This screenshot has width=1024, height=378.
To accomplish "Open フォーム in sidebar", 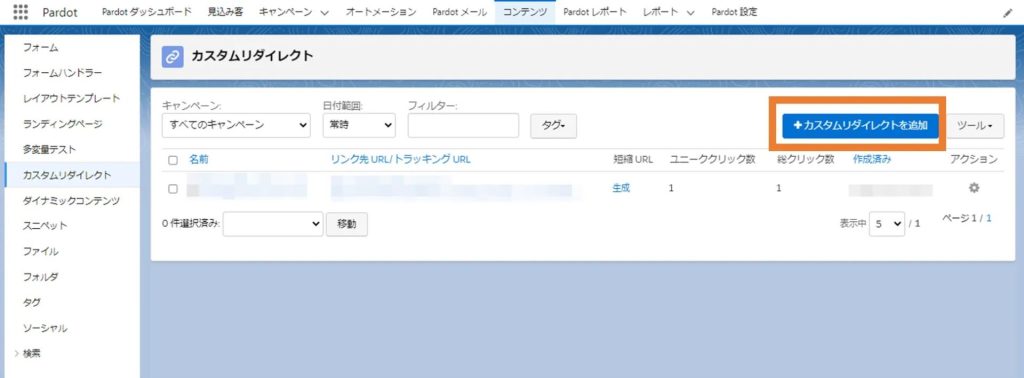I will [x=40, y=48].
